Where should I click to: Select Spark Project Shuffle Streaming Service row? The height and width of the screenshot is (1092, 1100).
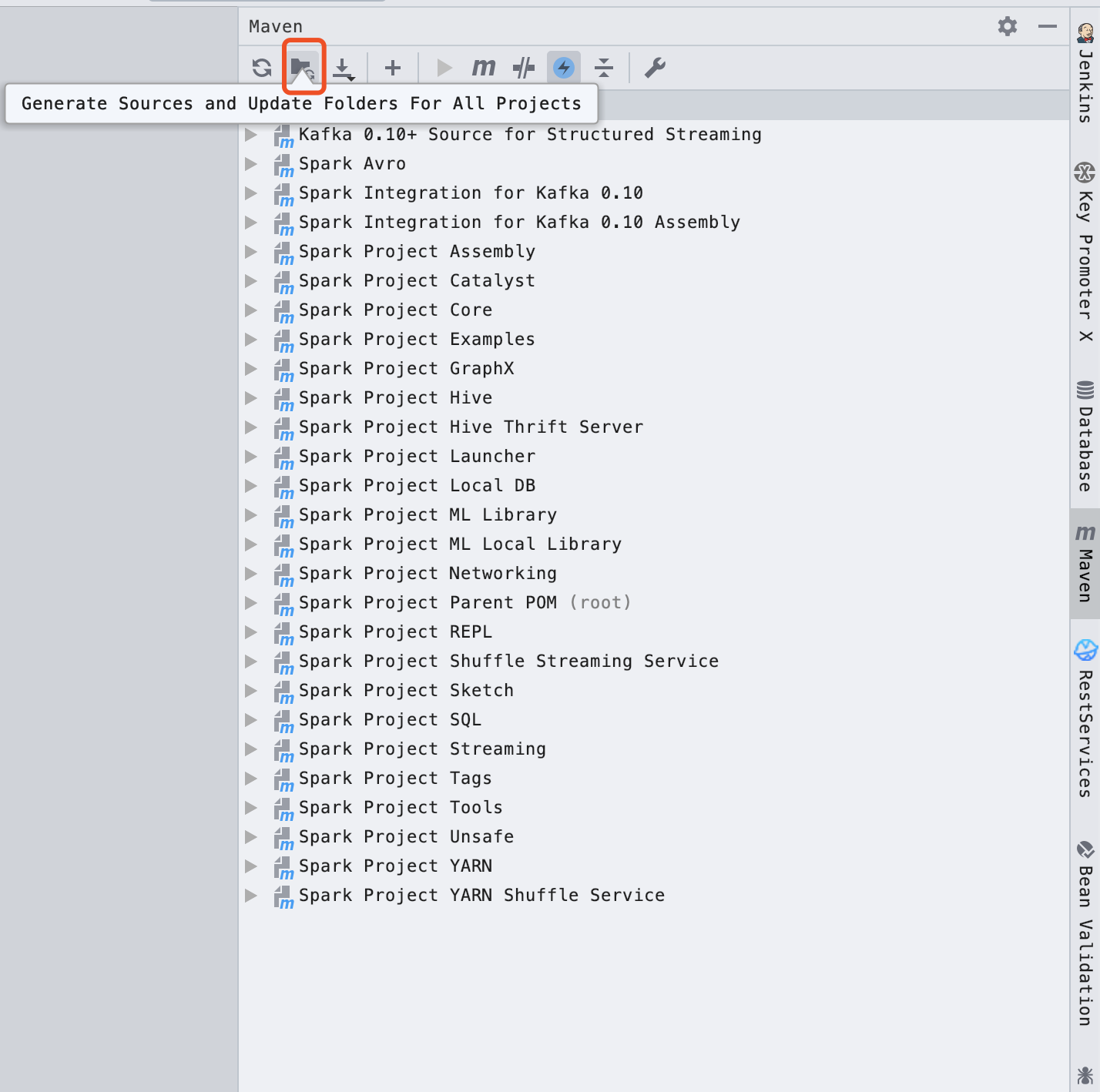click(654, 662)
